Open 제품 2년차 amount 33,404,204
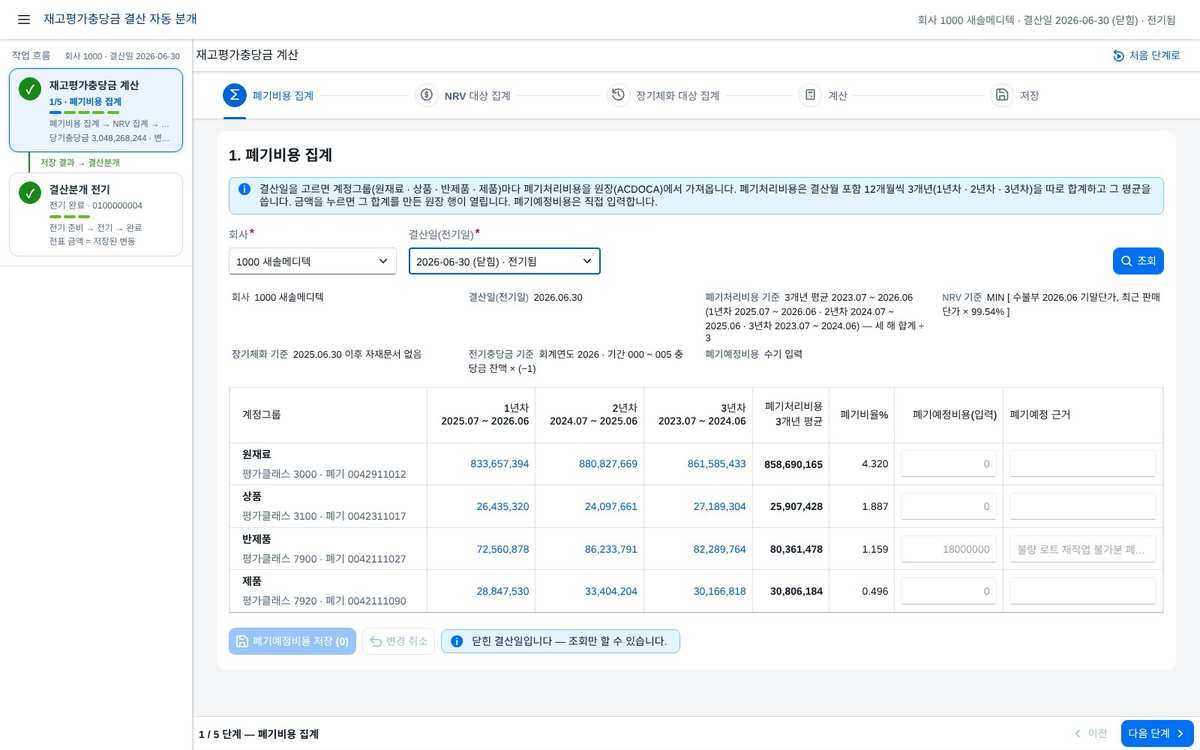Screen dimensions: 1200x750 point(611,591)
